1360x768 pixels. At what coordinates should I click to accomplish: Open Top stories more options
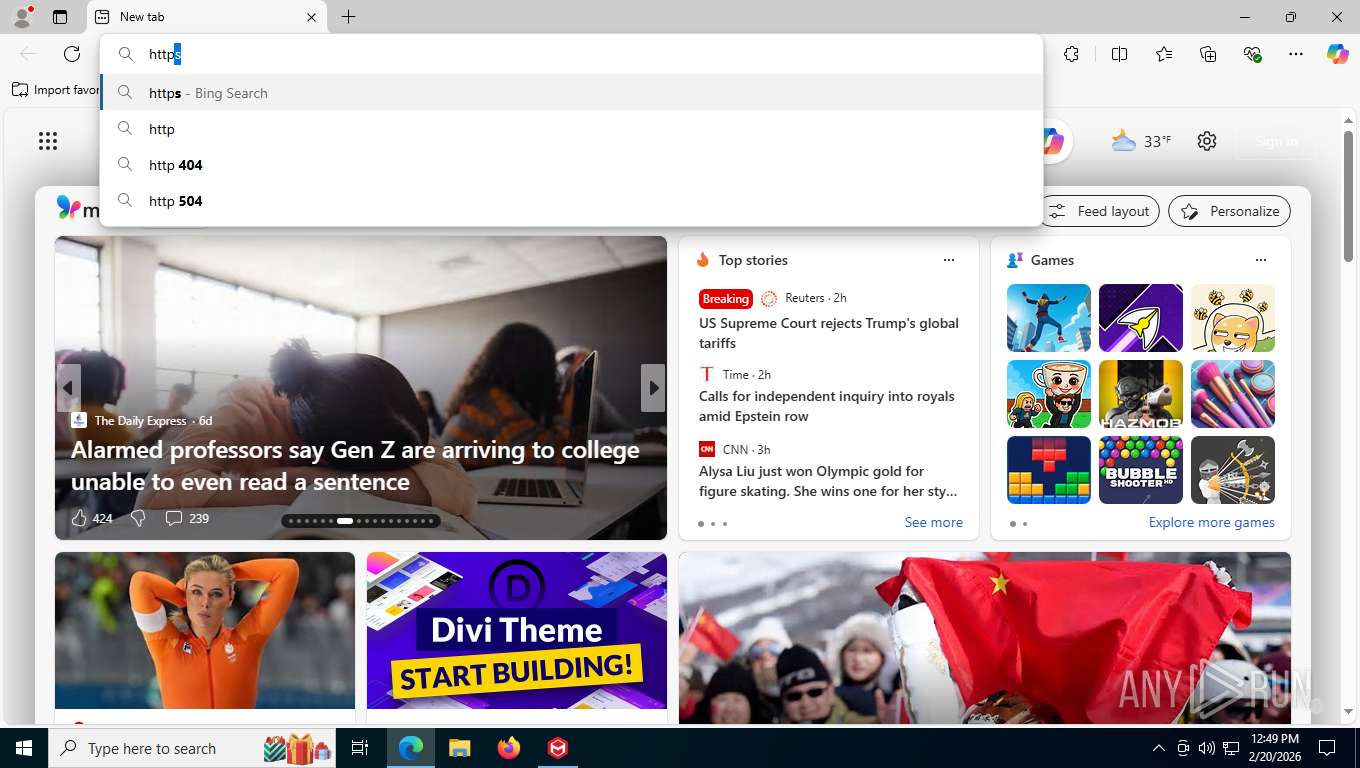pyautogui.click(x=949, y=260)
